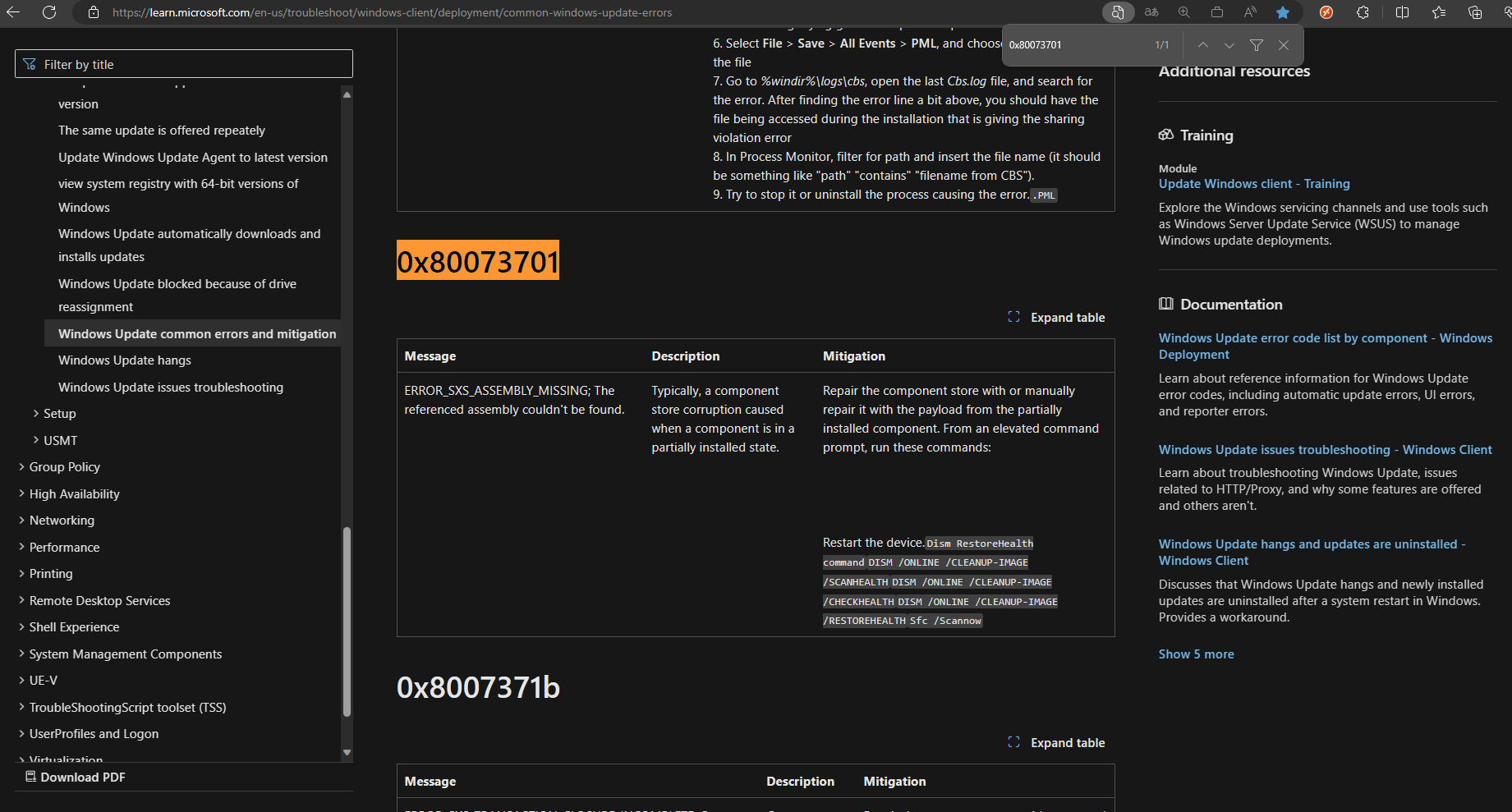Click the sidebar scrollbar down arrow

347,752
